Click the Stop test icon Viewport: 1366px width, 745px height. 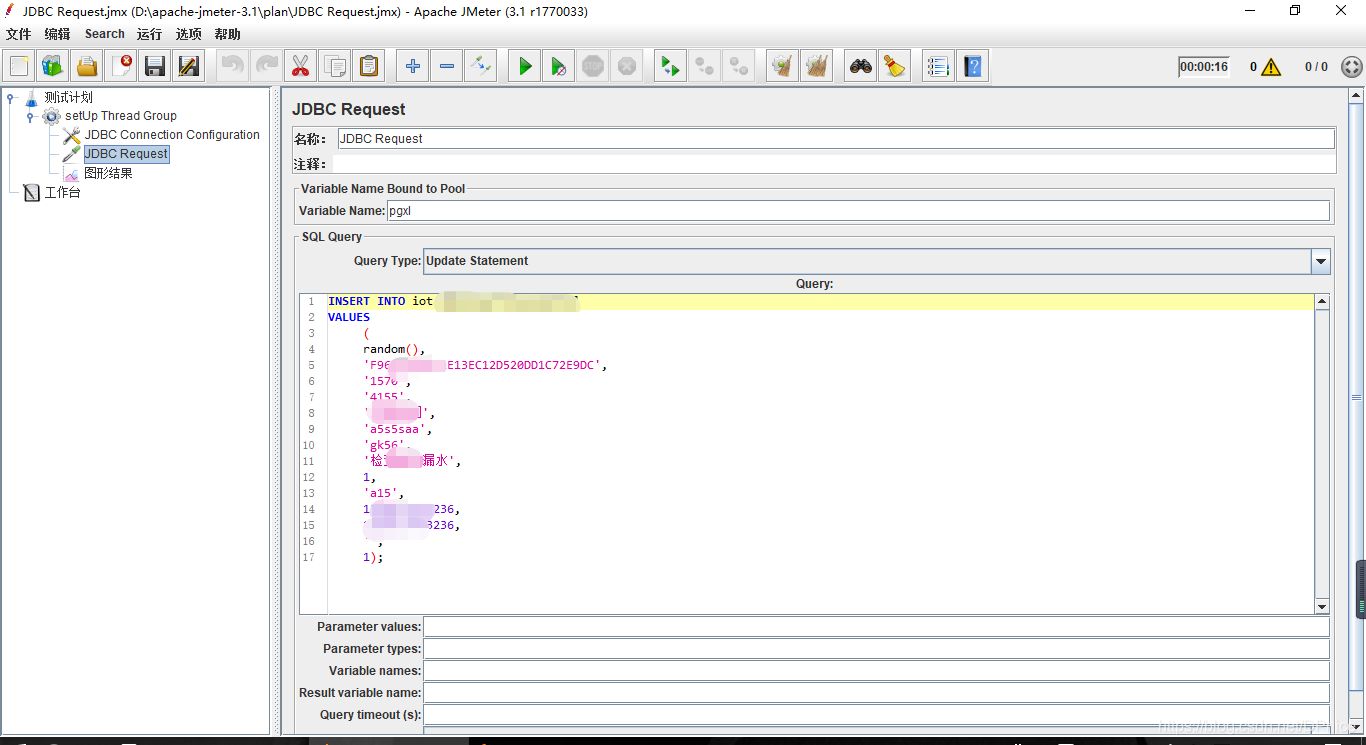(593, 67)
